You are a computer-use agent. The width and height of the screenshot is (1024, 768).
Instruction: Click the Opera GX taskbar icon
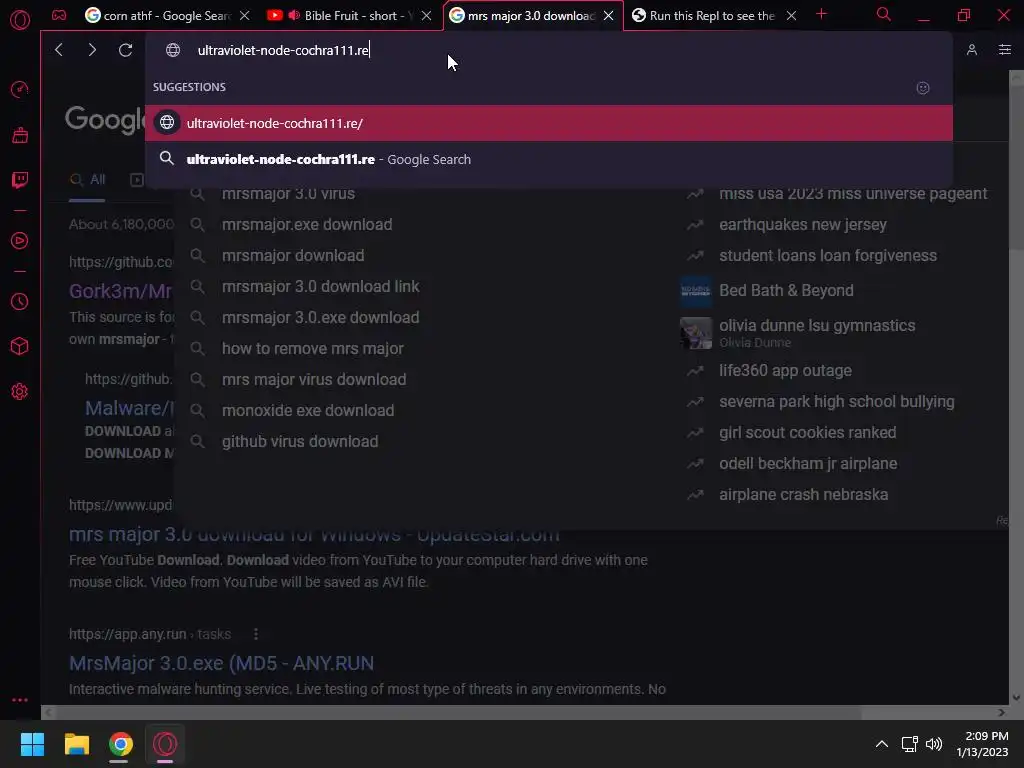[x=165, y=744]
